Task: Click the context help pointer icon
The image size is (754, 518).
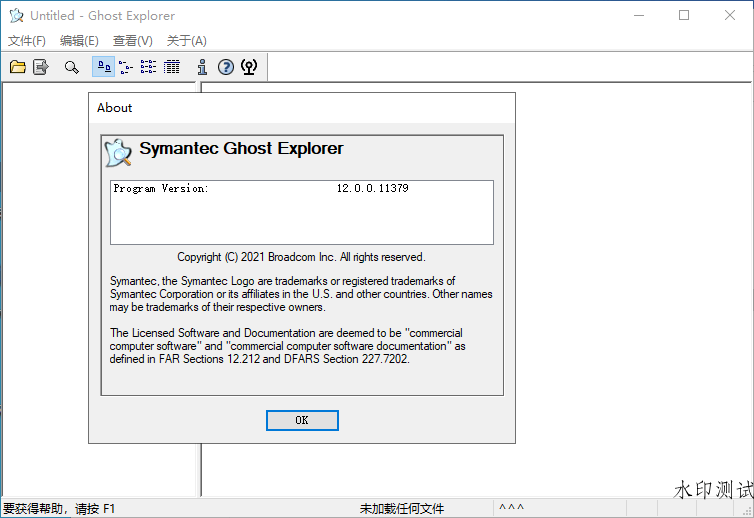Action: click(x=249, y=67)
